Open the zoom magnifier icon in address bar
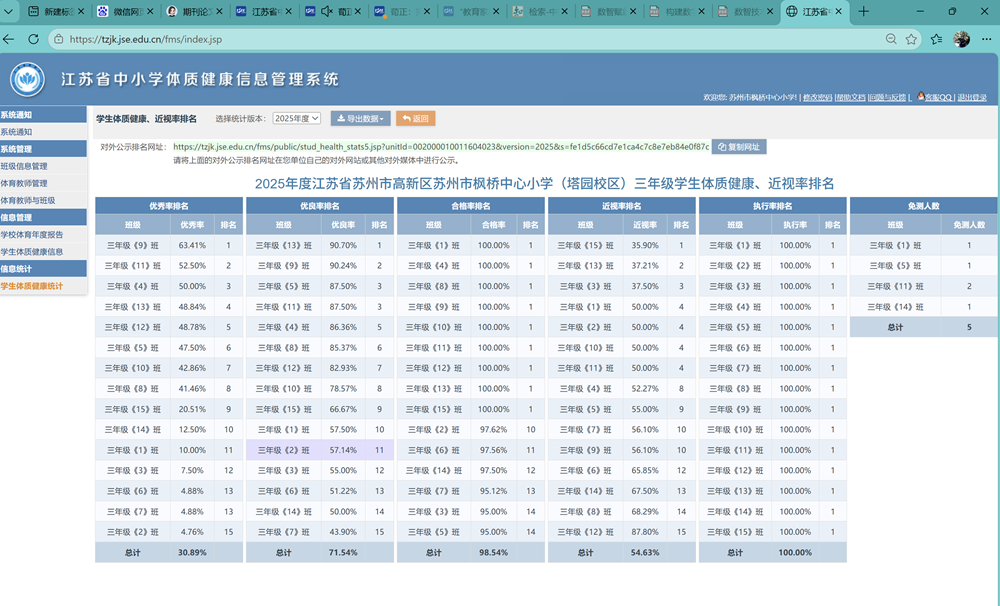 891,39
